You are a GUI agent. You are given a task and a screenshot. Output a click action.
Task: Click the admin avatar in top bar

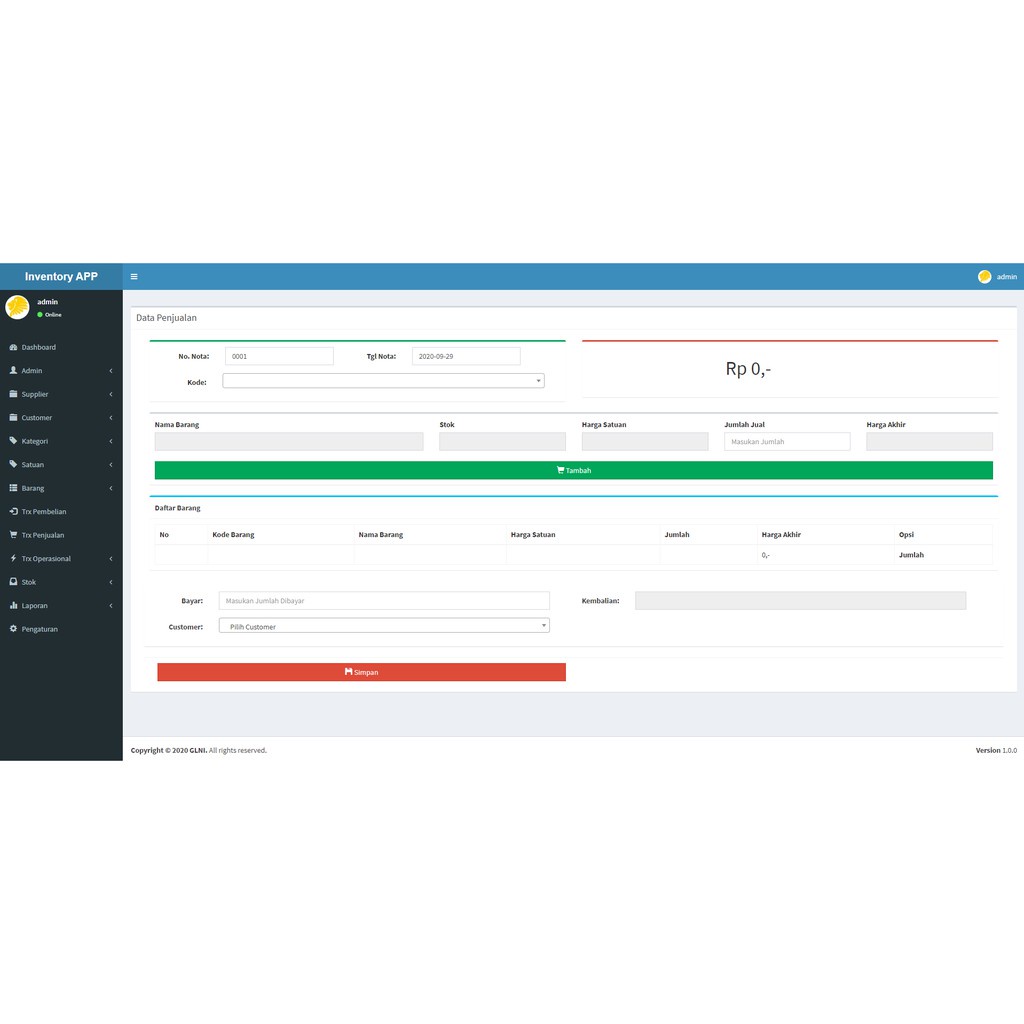(984, 277)
